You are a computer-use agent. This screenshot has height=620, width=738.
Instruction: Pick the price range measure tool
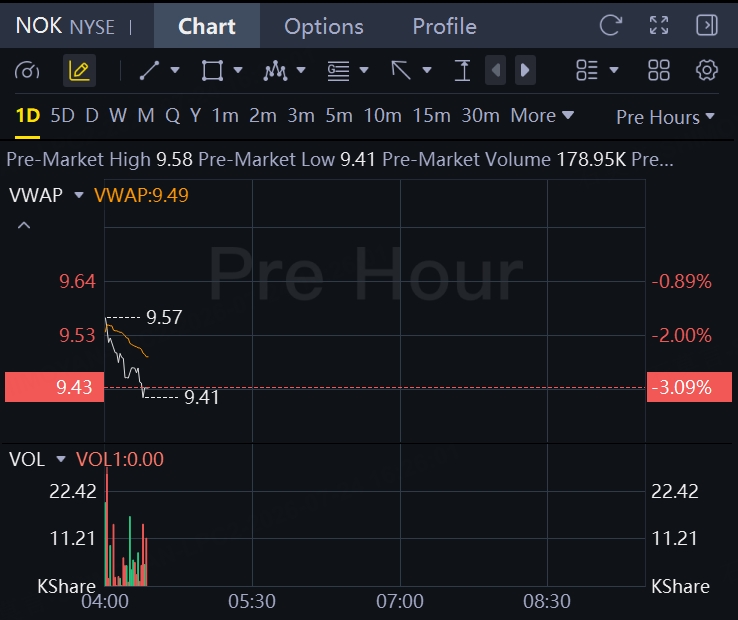click(463, 71)
